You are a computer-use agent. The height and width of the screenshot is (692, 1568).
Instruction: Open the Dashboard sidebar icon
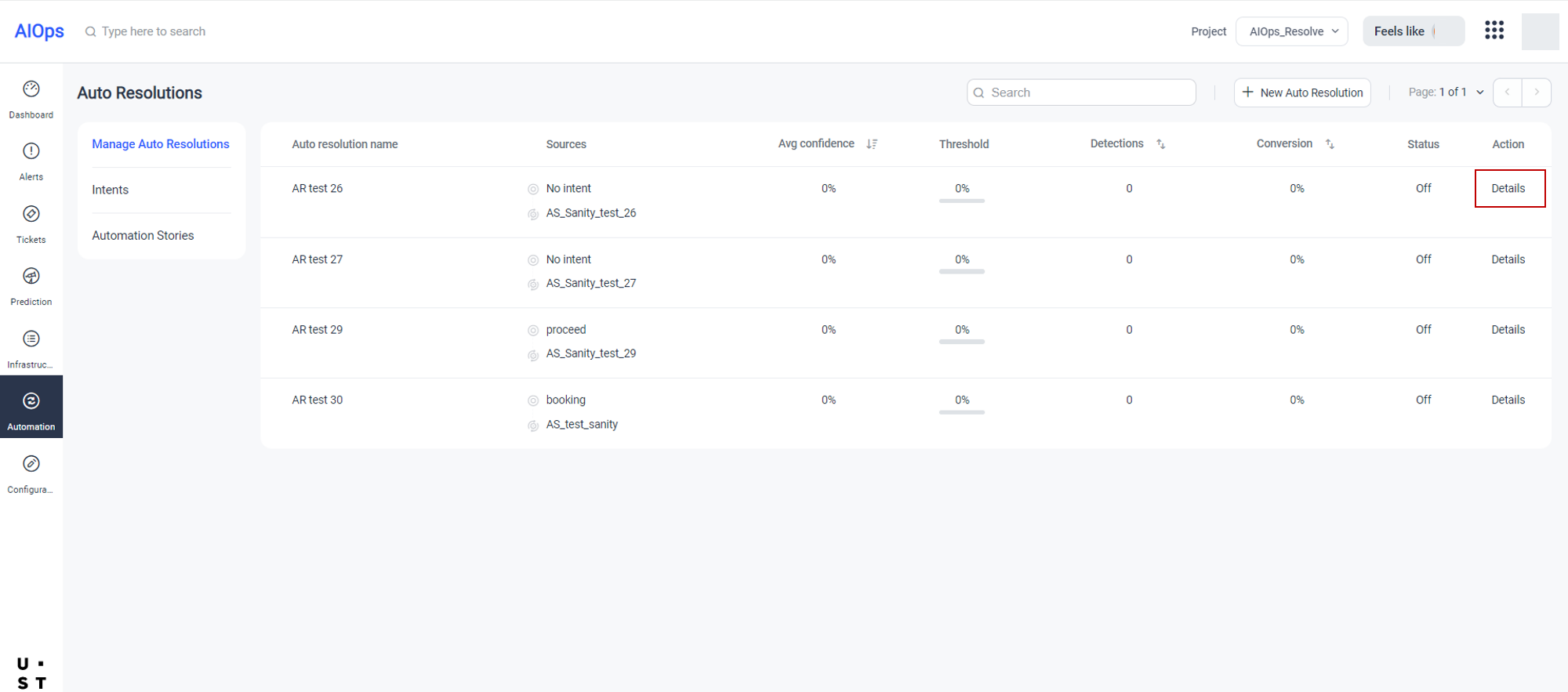[x=31, y=89]
